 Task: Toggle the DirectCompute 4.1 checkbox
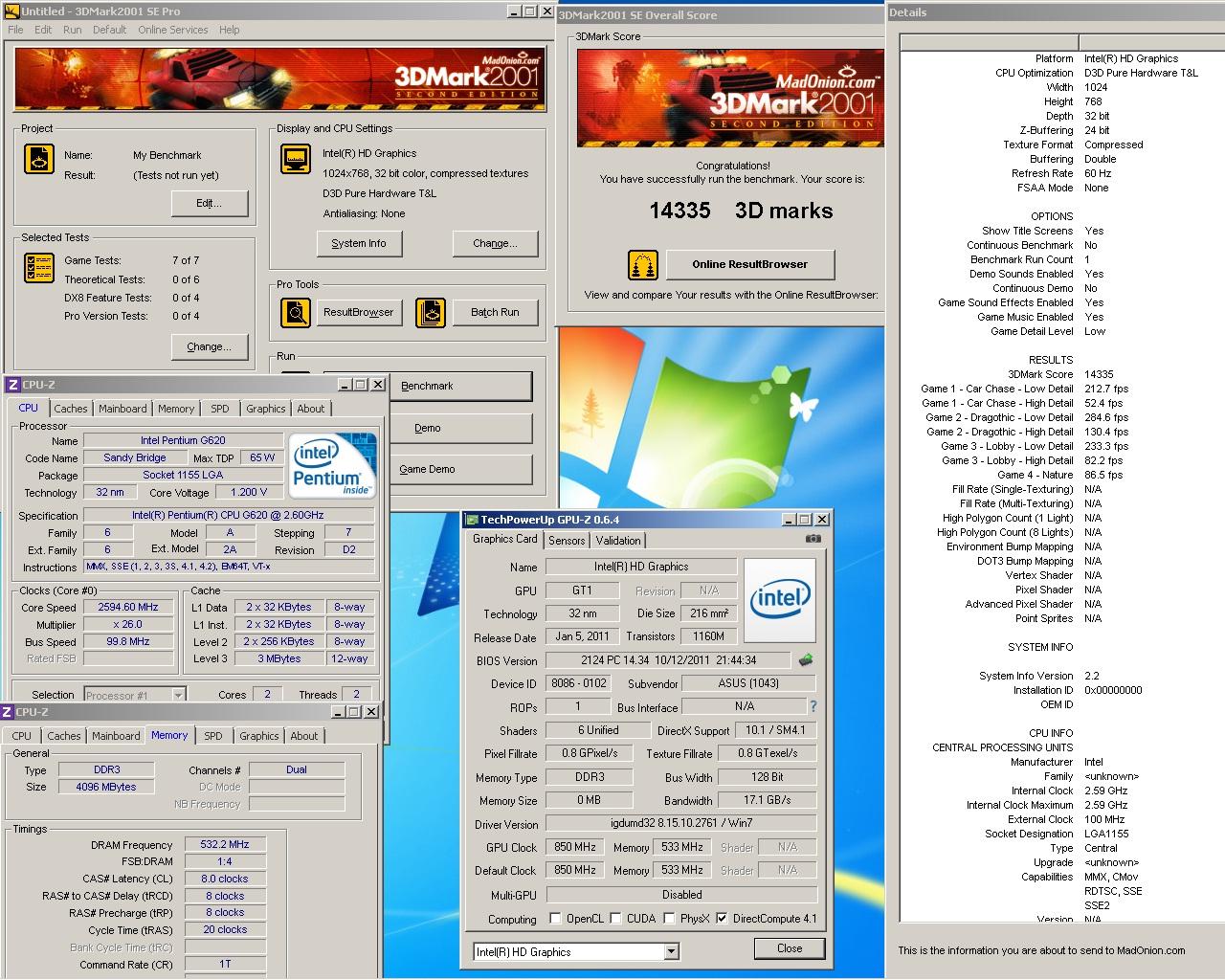(722, 918)
